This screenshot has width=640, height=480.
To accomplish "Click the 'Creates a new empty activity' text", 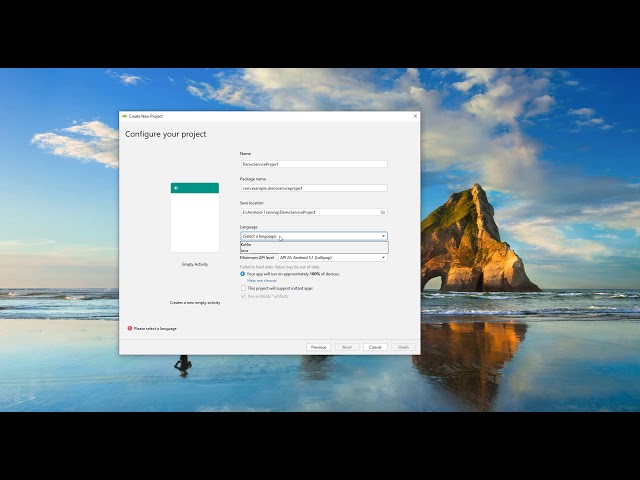I will pyautogui.click(x=195, y=303).
